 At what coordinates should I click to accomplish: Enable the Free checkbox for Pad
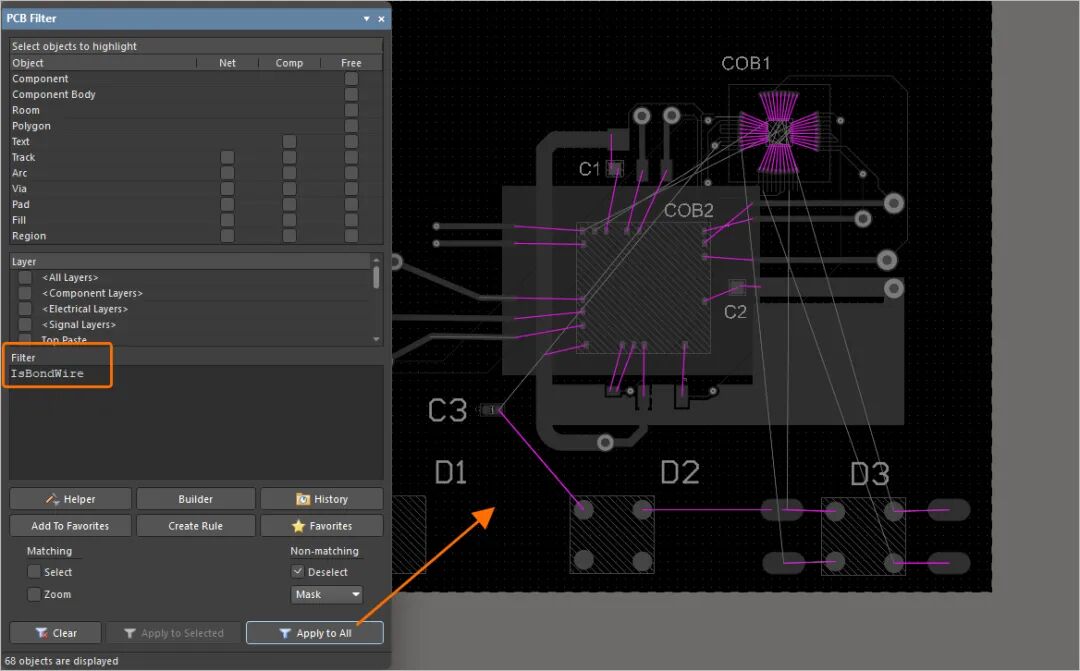click(x=351, y=205)
